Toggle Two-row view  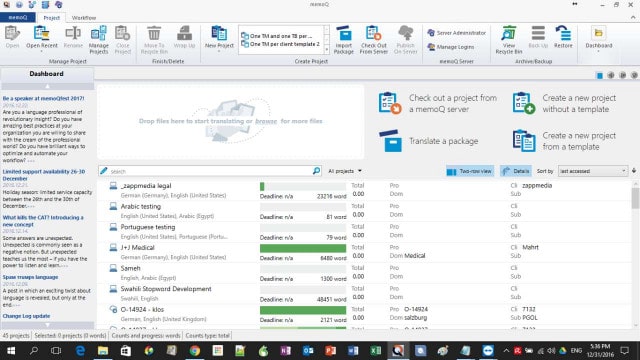(469, 171)
